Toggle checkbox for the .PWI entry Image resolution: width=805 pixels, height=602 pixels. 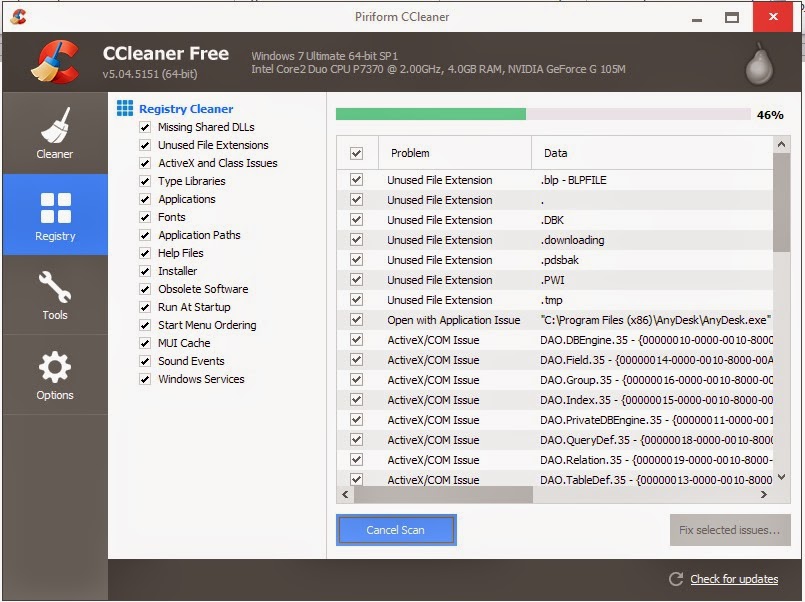click(x=356, y=280)
